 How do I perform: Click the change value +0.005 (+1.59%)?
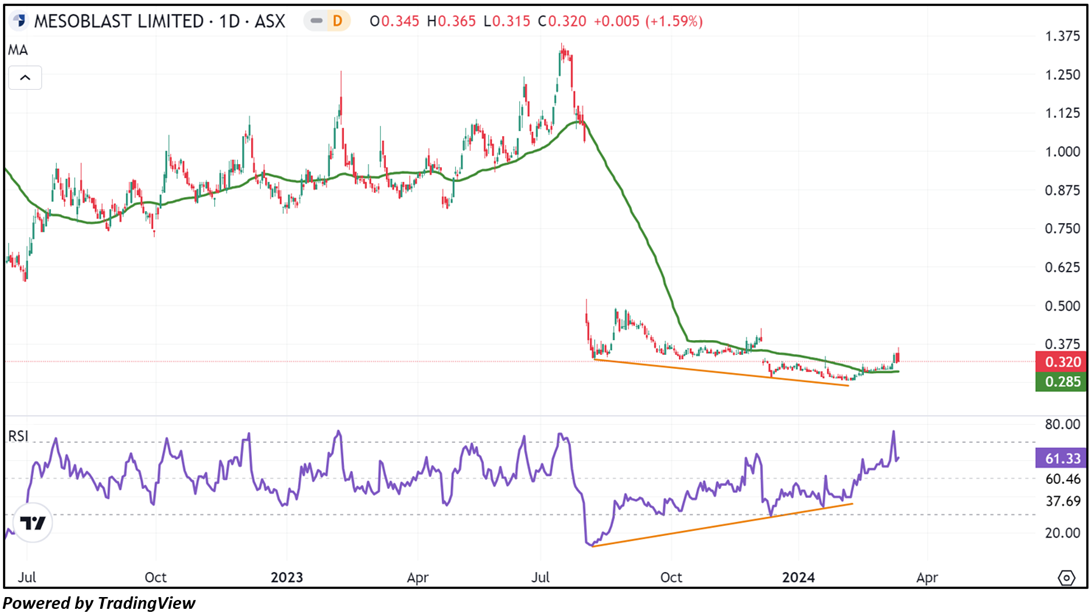(648, 22)
